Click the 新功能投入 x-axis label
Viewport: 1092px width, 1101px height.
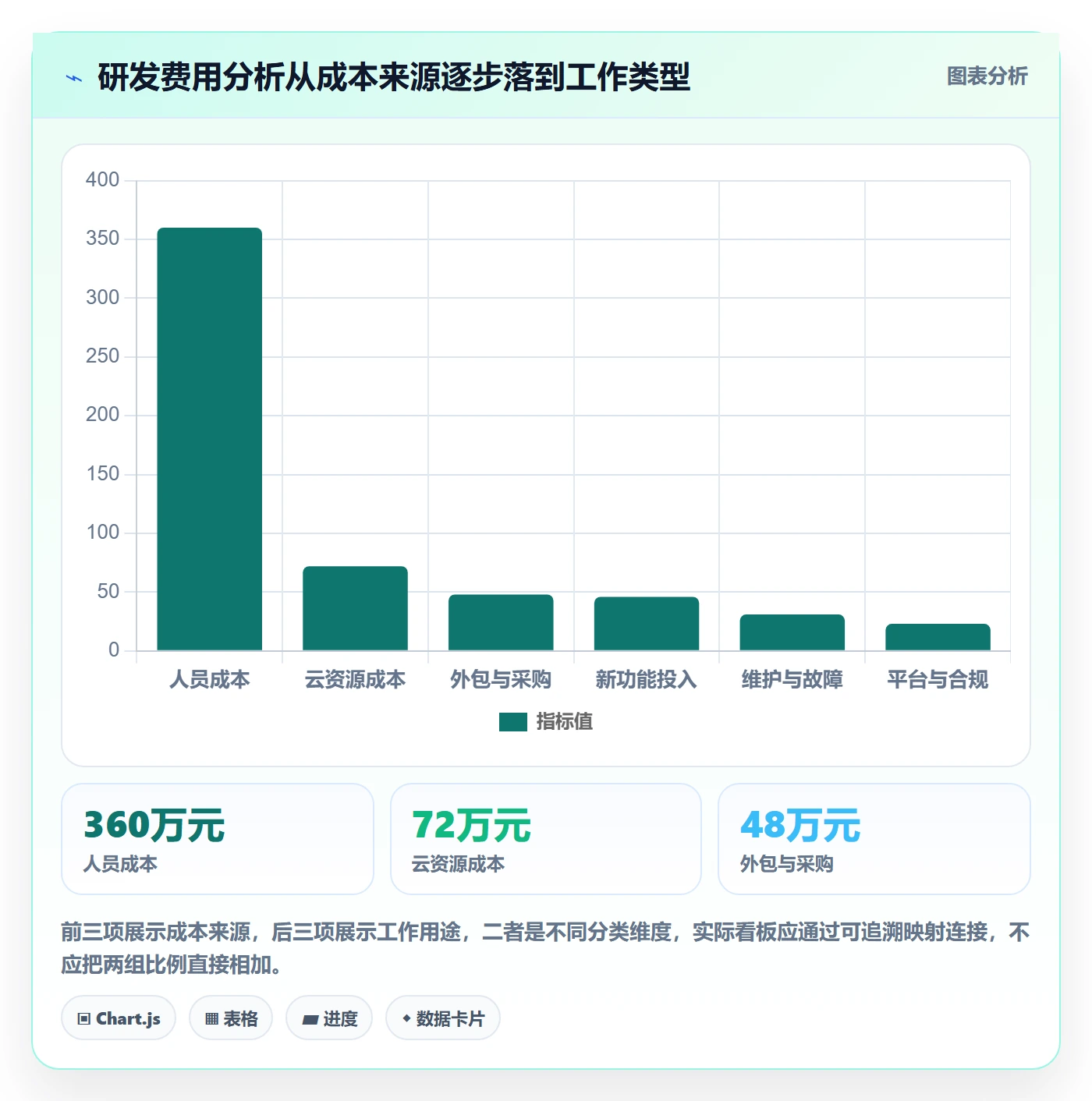tap(647, 680)
